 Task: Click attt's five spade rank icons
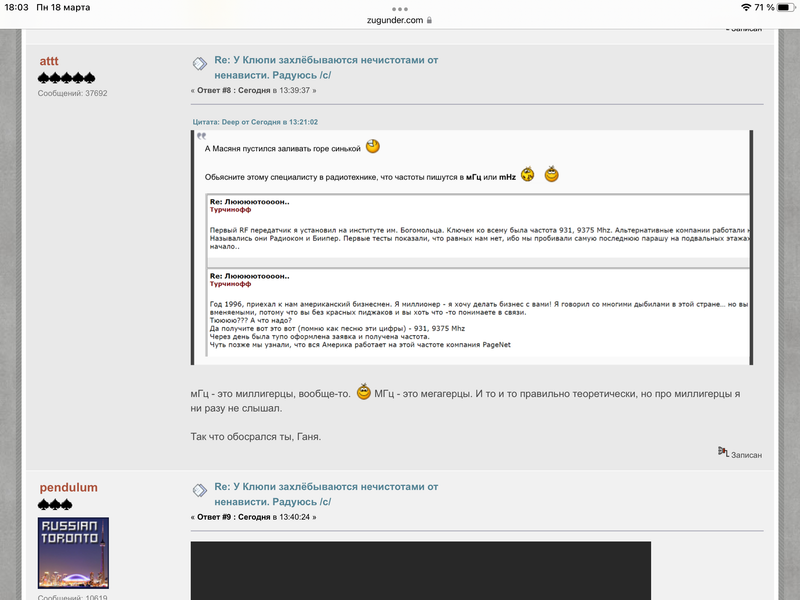pos(66,78)
